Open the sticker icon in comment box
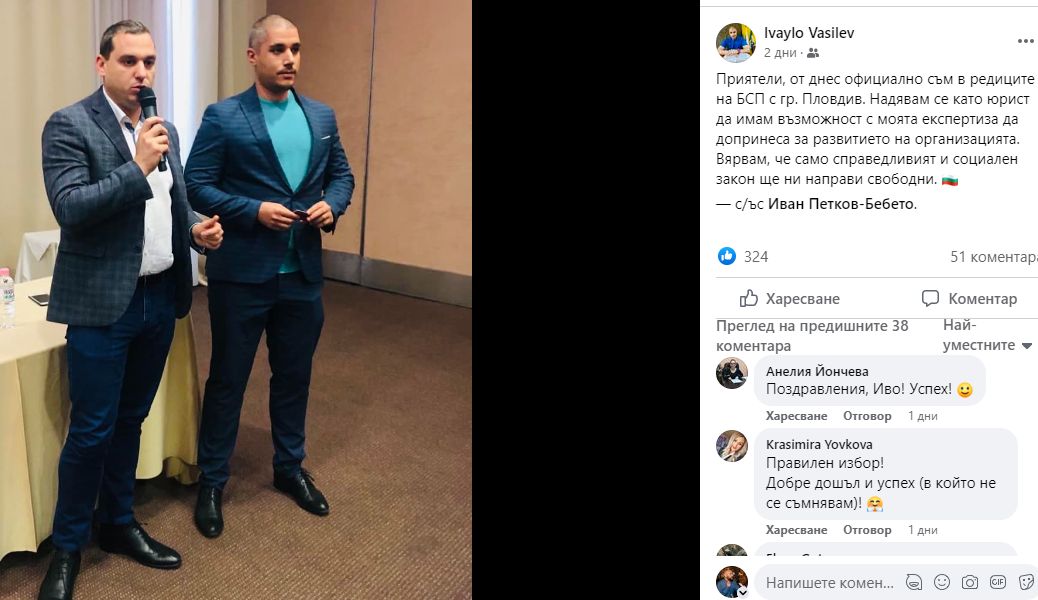 1027,582
